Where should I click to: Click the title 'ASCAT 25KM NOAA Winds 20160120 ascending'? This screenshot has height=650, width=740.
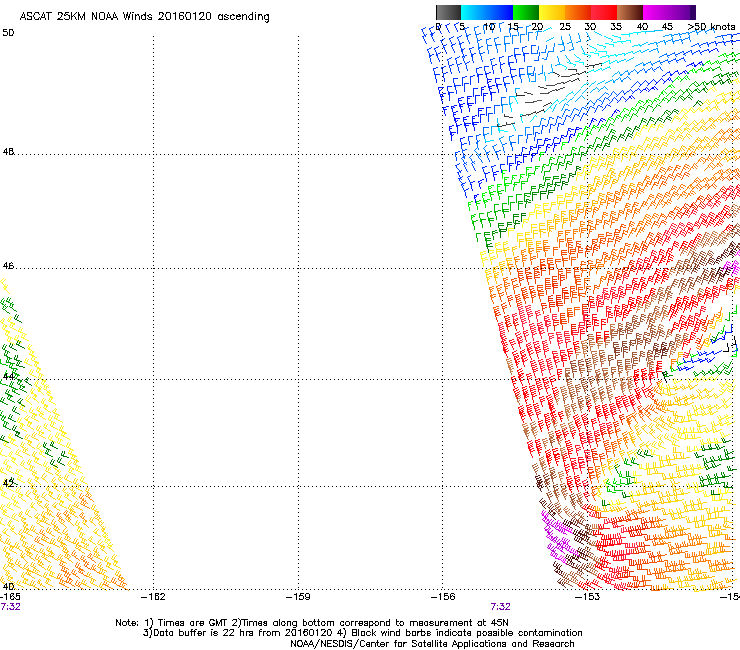point(144,17)
